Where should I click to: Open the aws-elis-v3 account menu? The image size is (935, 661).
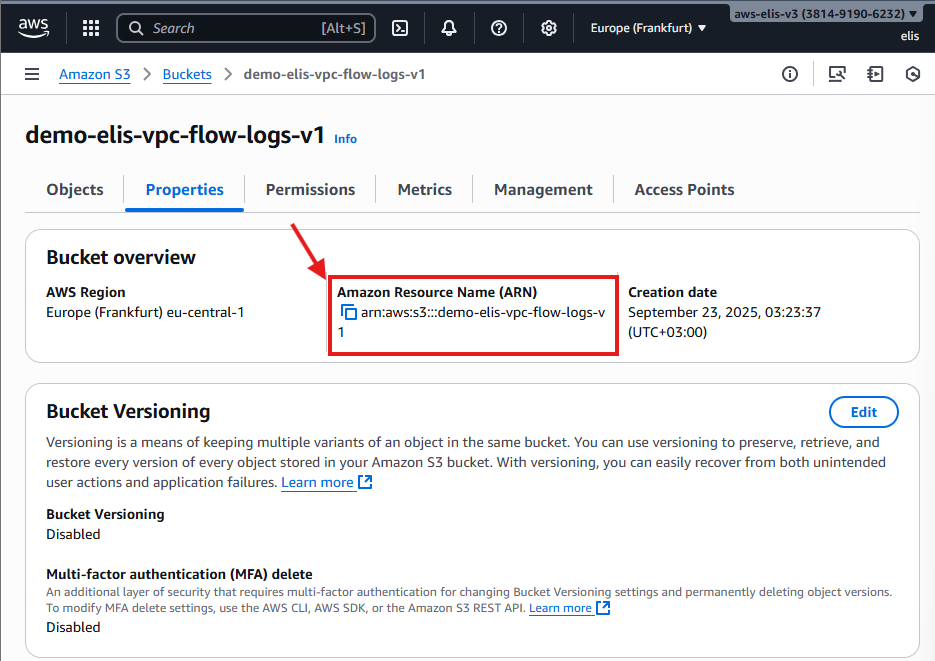(x=824, y=14)
